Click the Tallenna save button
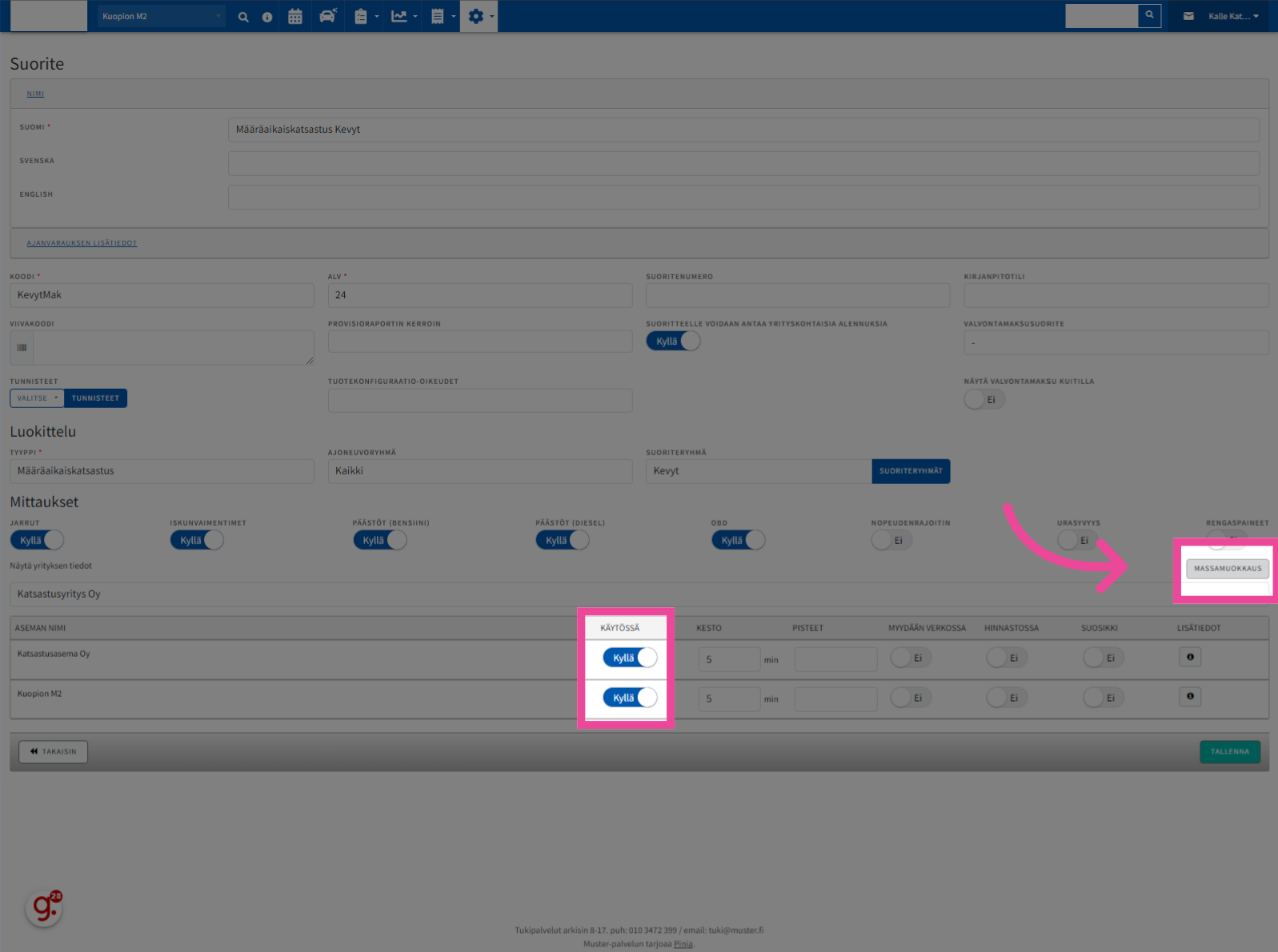The width and height of the screenshot is (1278, 952). pos(1230,752)
